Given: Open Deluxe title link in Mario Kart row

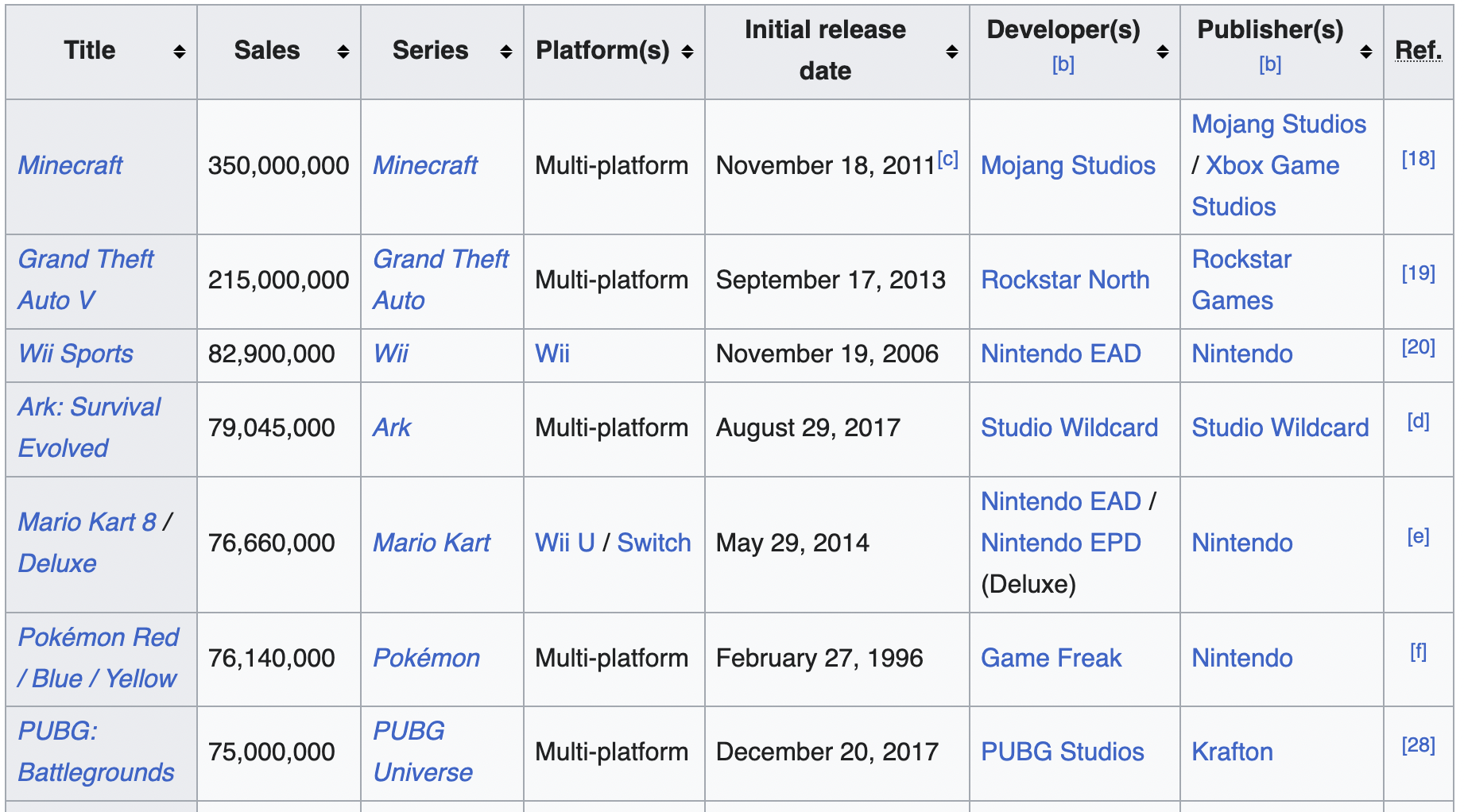Looking at the screenshot, I should 57,563.
